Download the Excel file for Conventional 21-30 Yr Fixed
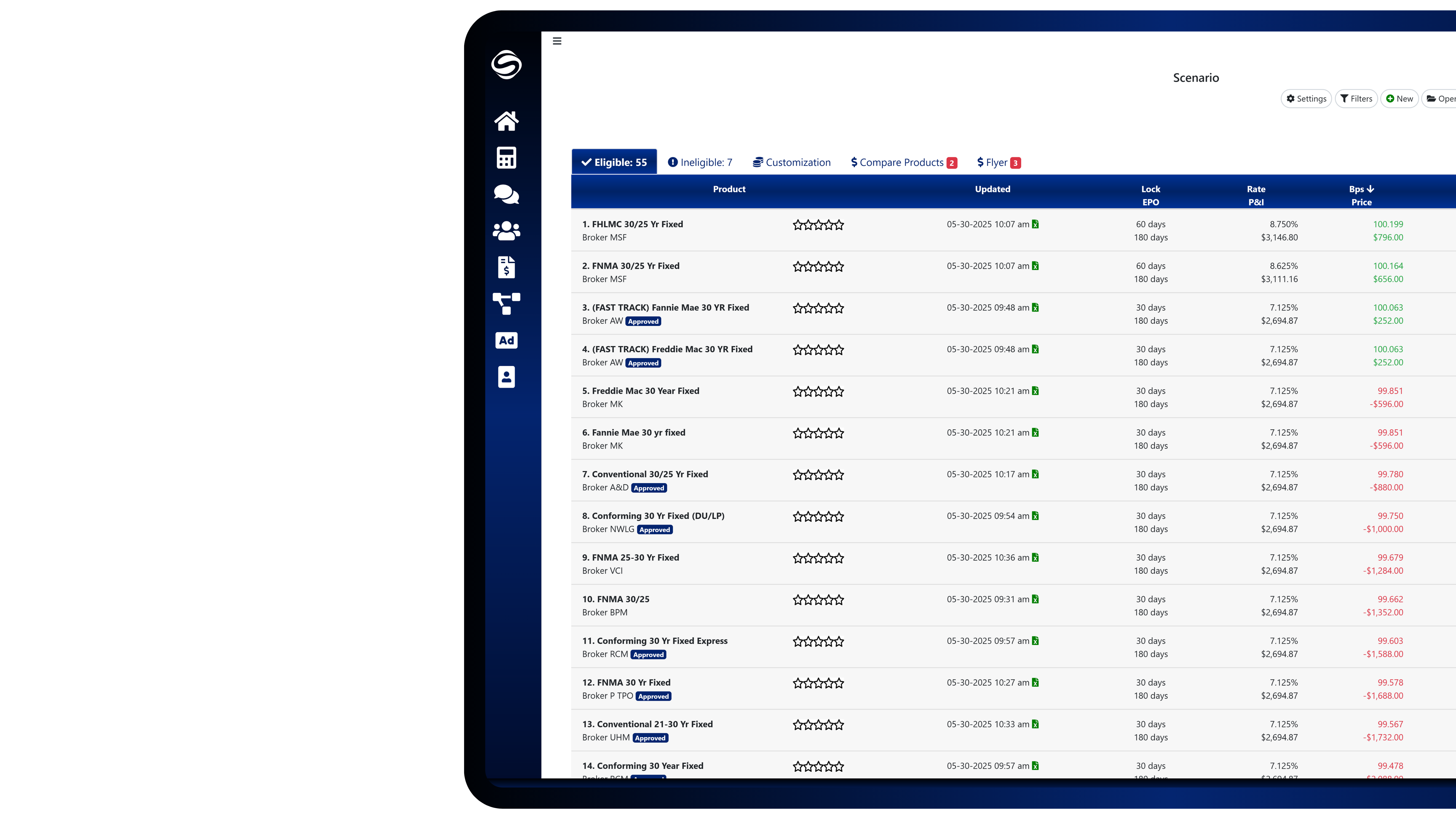The image size is (1456, 819). click(1035, 724)
